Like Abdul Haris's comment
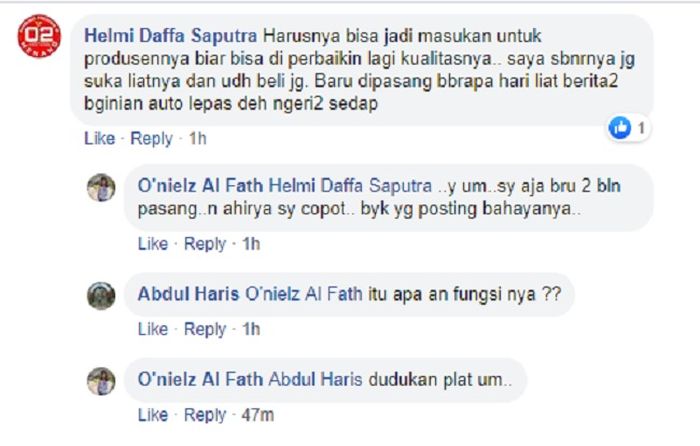The width and height of the screenshot is (700, 446). tap(153, 329)
